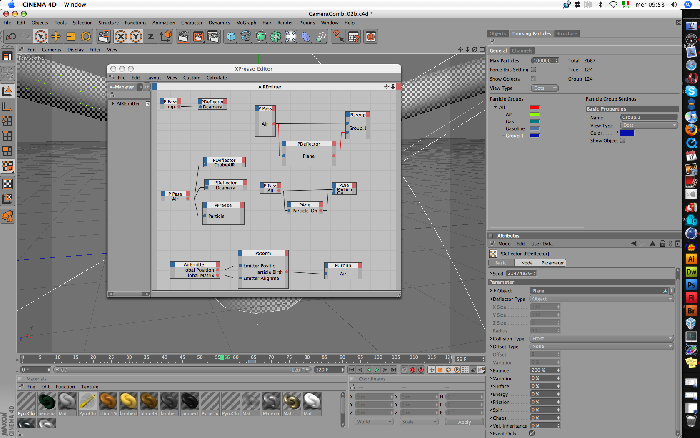Click the Model mode icon in the left sidebar
Viewport: 700px width, 438px height.
8,91
